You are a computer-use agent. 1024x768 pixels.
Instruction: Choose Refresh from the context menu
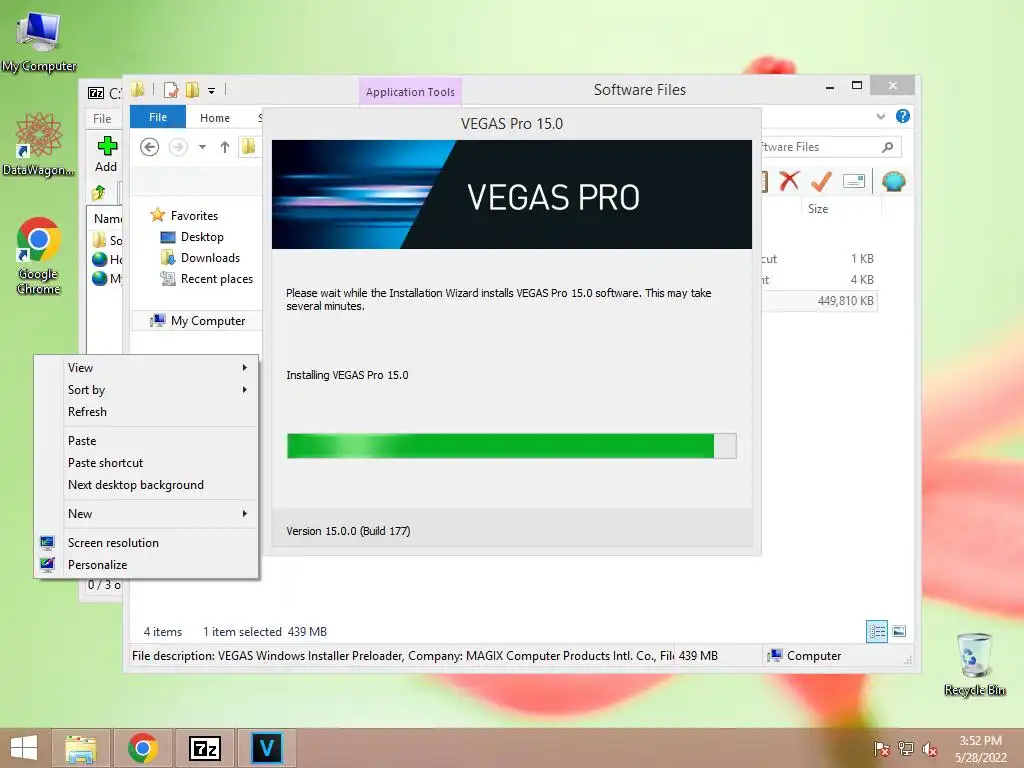click(146, 412)
